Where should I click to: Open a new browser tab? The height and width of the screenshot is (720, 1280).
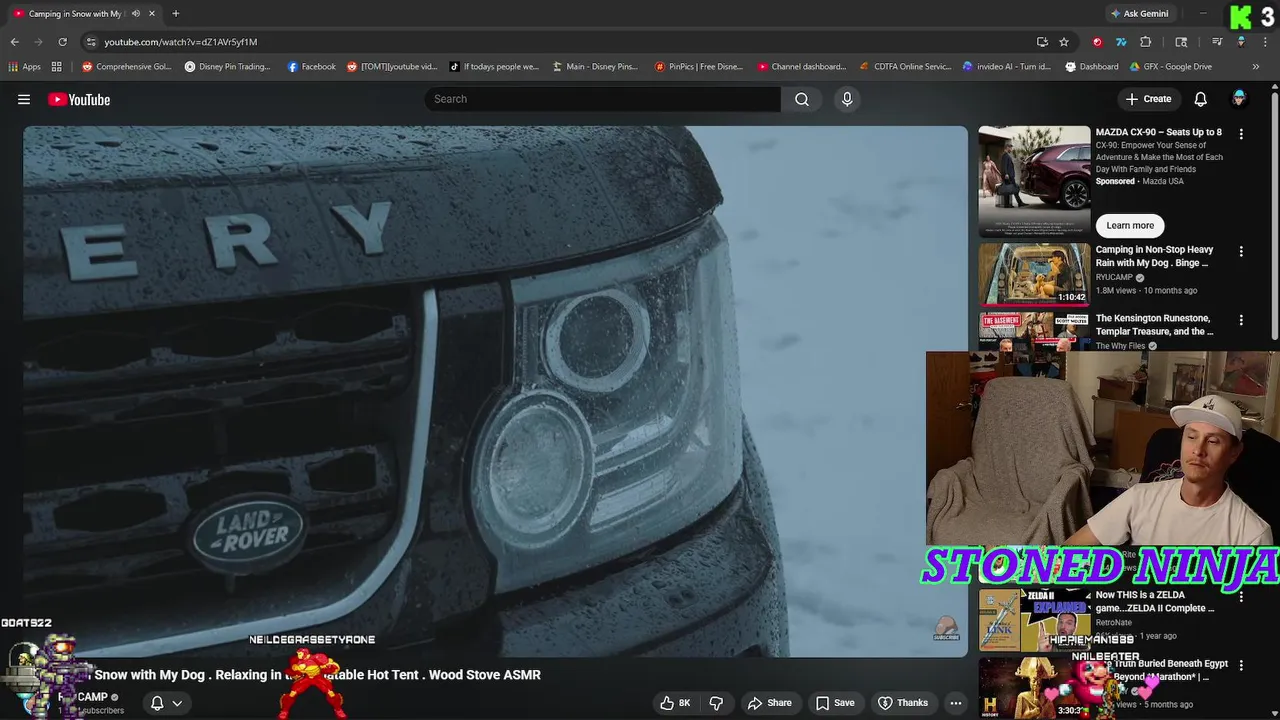[176, 14]
